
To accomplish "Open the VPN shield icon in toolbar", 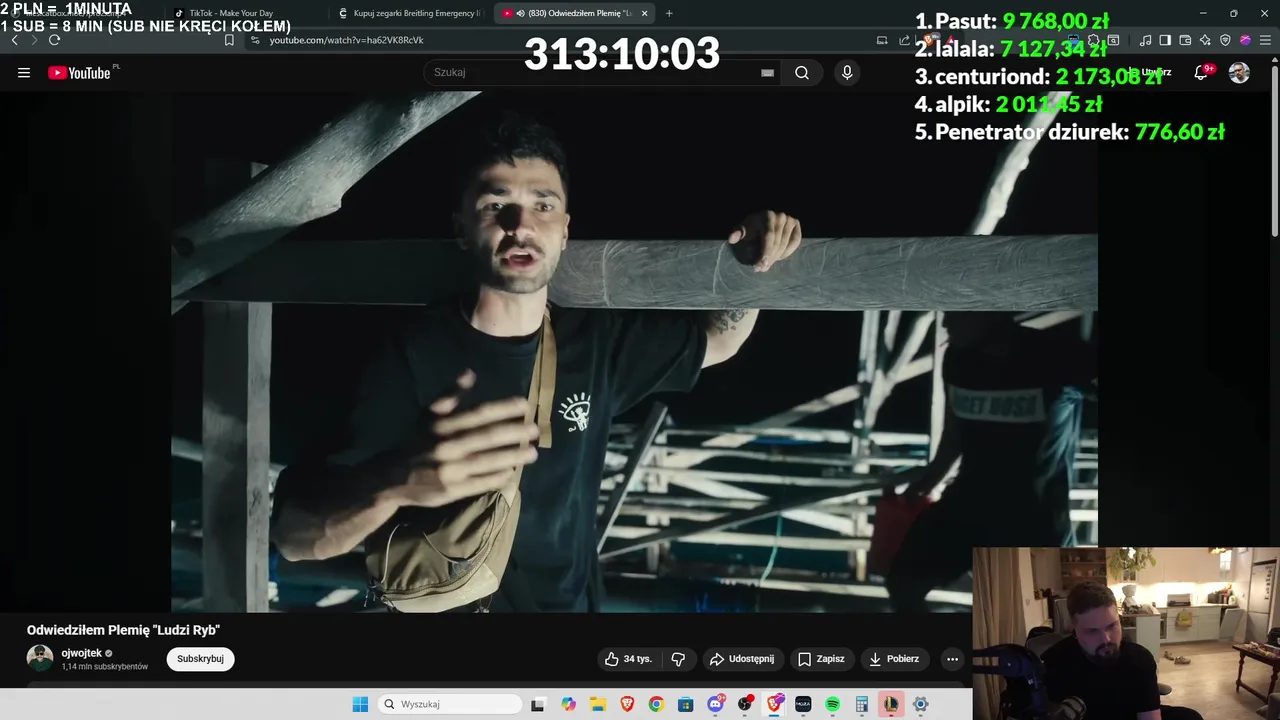I will point(1225,40).
